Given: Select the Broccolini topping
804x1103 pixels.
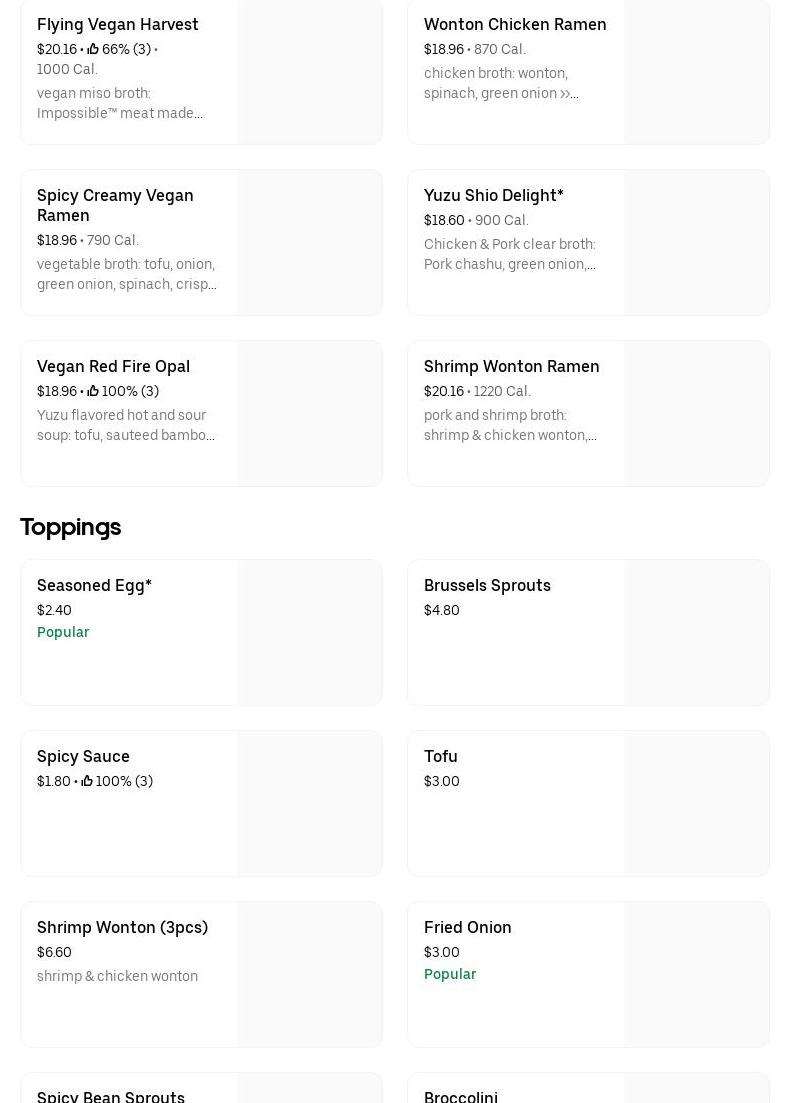Looking at the screenshot, I should coord(461,1095).
